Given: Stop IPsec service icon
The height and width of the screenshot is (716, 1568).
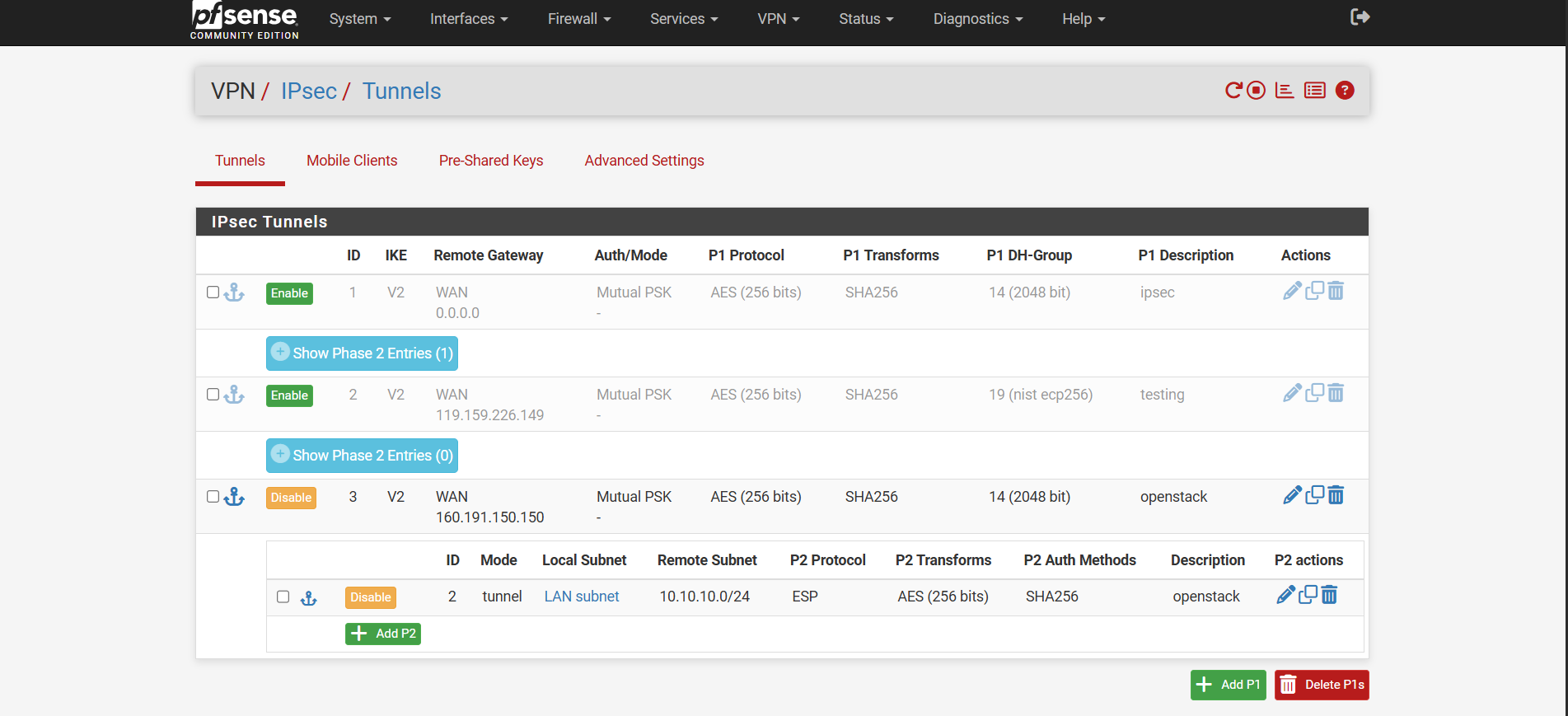Looking at the screenshot, I should click(x=1256, y=90).
